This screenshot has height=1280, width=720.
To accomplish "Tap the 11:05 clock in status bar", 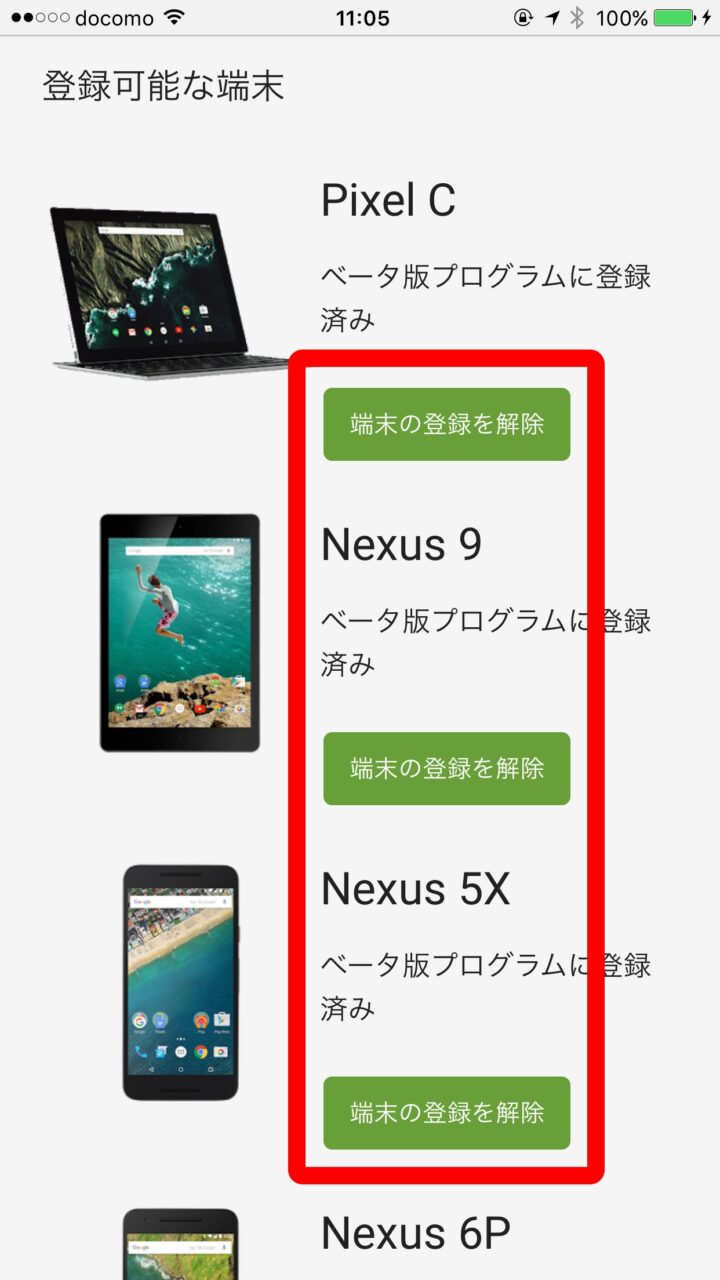I will (x=364, y=18).
